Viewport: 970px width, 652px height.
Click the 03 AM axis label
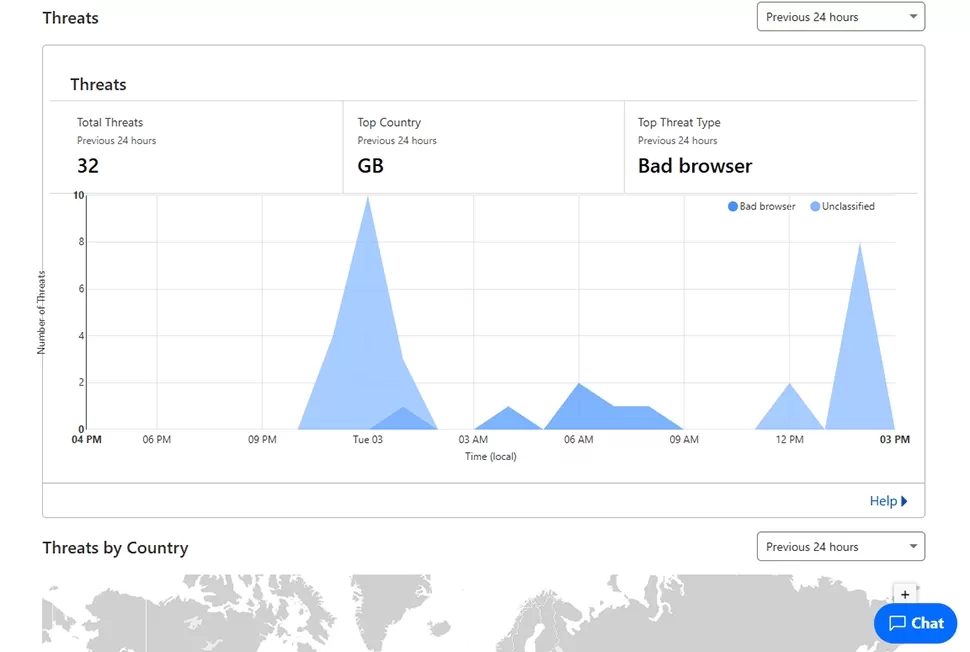click(473, 439)
